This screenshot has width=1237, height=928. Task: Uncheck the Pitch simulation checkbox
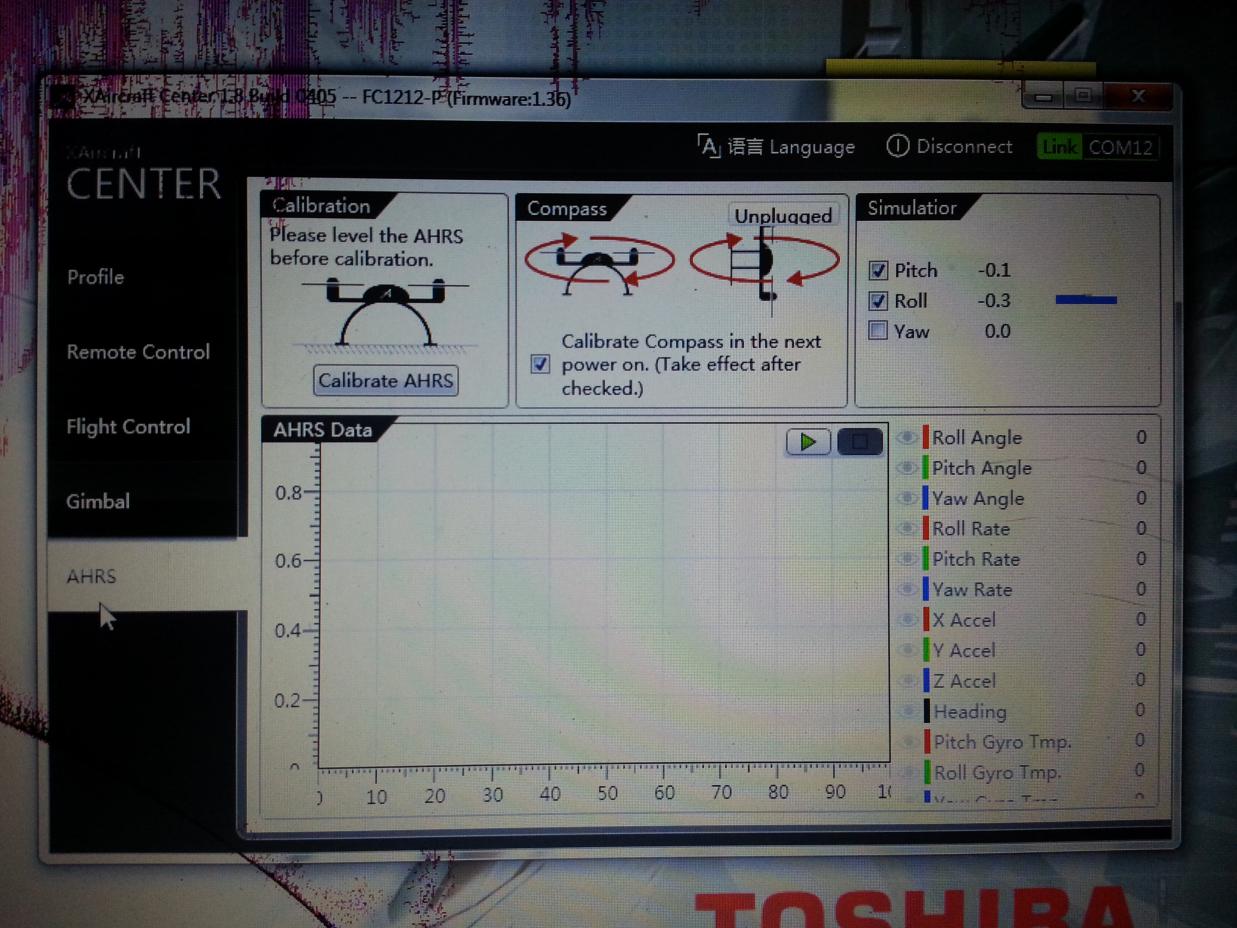[878, 270]
